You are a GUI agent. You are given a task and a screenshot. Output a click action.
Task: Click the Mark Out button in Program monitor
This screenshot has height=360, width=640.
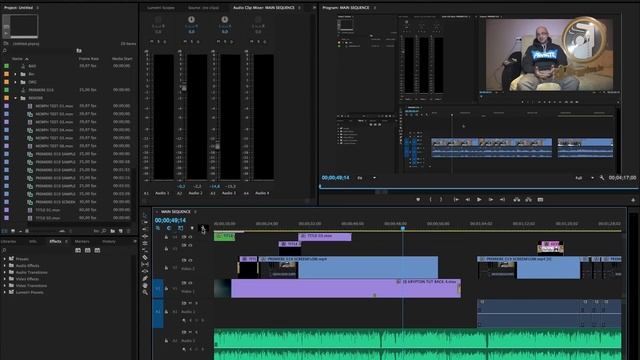coord(441,200)
